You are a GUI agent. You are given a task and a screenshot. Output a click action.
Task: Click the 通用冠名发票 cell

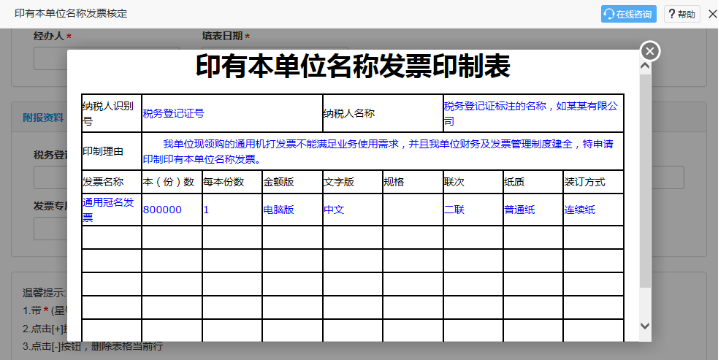[111, 210]
